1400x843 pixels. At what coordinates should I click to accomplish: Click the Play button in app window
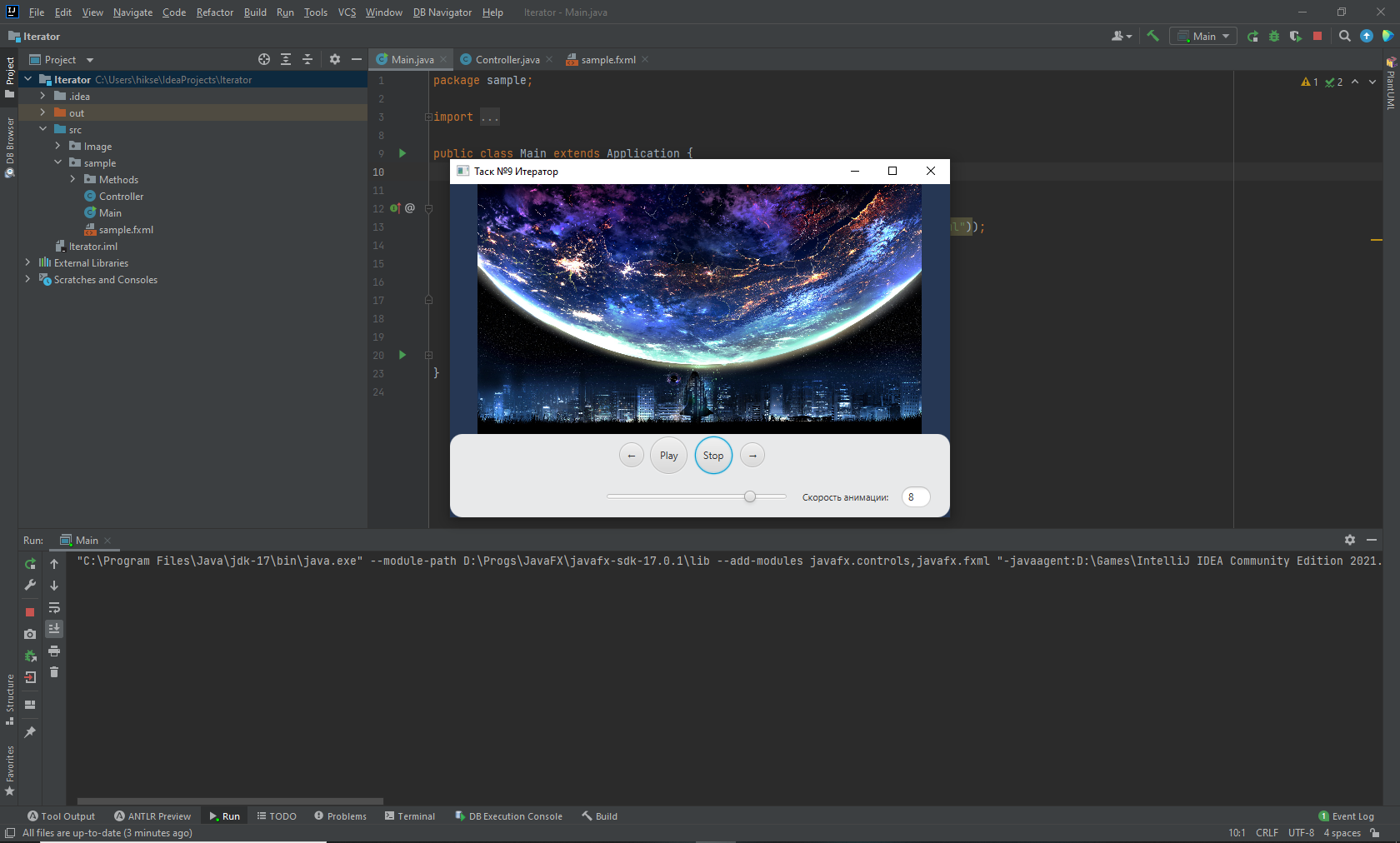668,456
